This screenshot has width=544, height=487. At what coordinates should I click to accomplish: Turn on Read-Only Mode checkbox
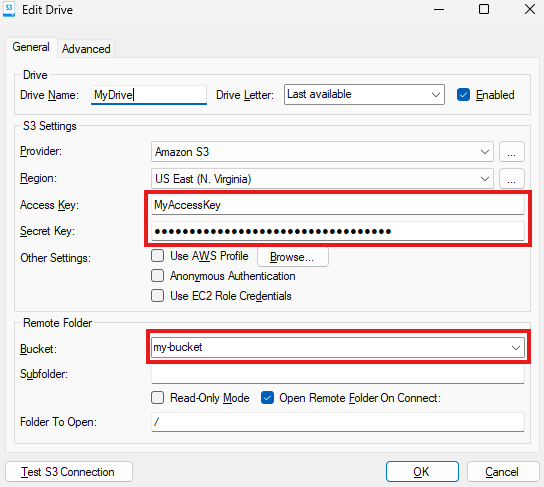[x=158, y=398]
